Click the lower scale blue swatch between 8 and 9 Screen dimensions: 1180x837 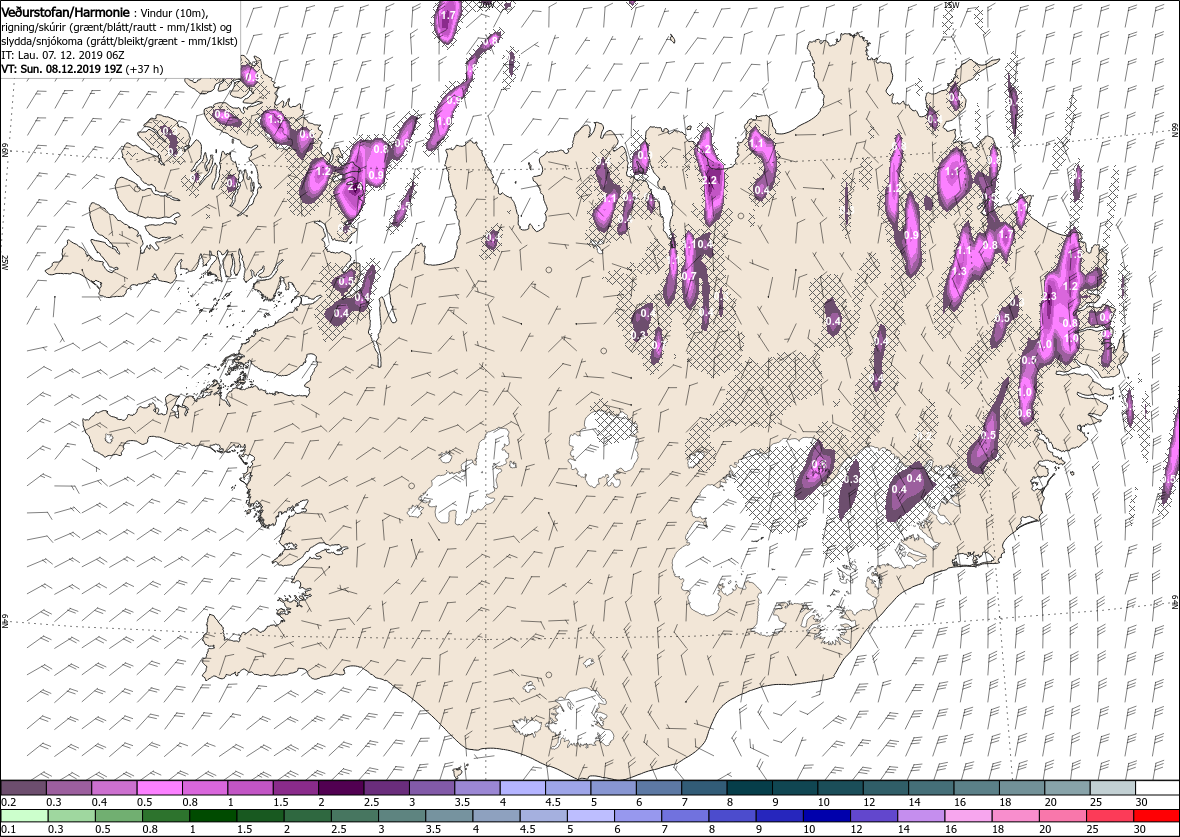click(x=731, y=817)
